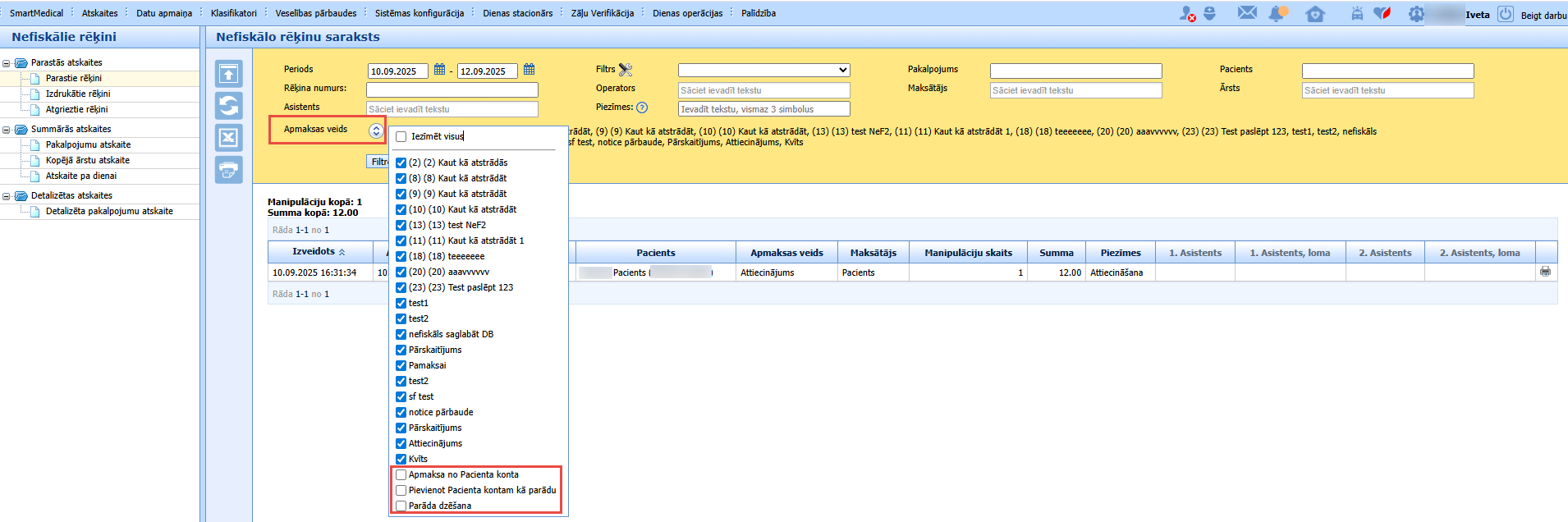Check the Iezīmēt visus checkbox
This screenshot has width=1568, height=522.
tap(401, 137)
